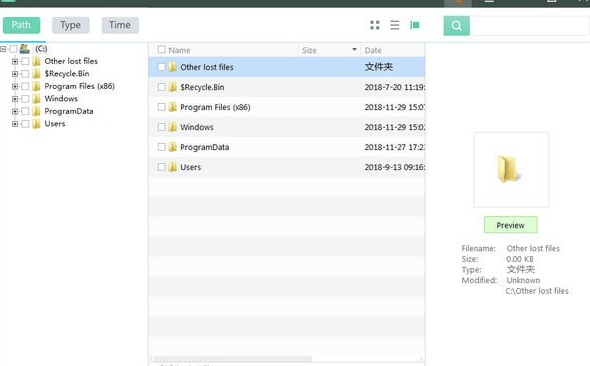This screenshot has width=590, height=366.
Task: Check $Recycle.Bin row checkbox in list
Action: (x=162, y=87)
